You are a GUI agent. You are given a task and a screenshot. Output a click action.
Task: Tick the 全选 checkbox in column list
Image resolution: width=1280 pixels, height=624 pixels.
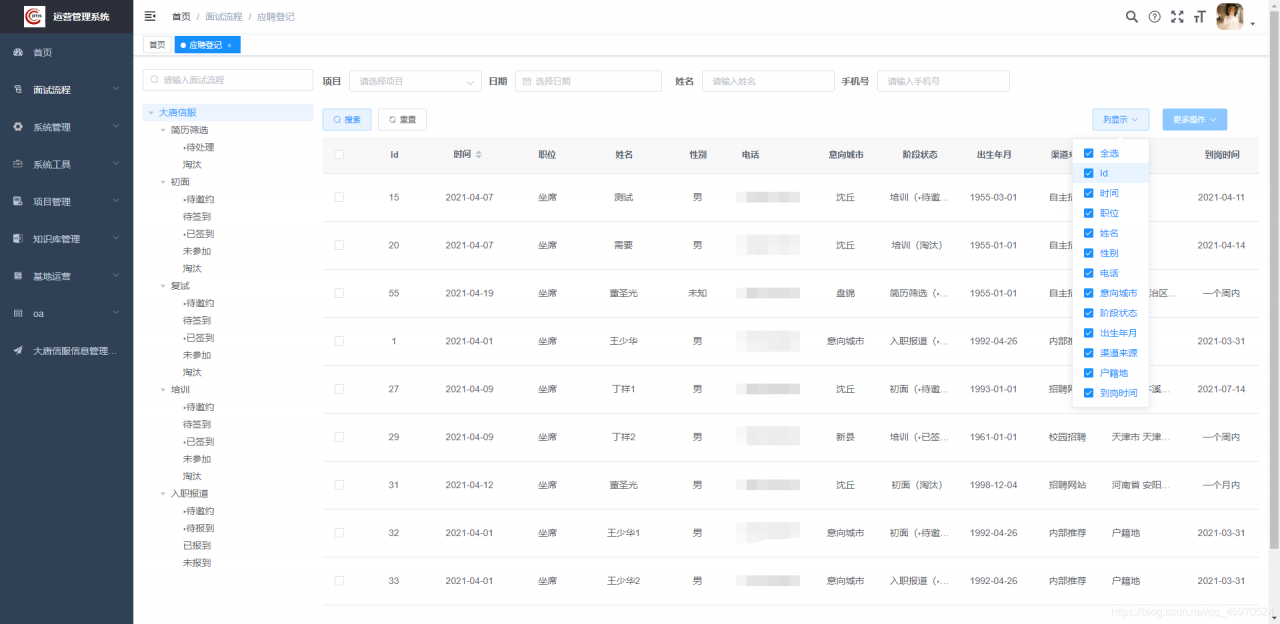click(1089, 153)
